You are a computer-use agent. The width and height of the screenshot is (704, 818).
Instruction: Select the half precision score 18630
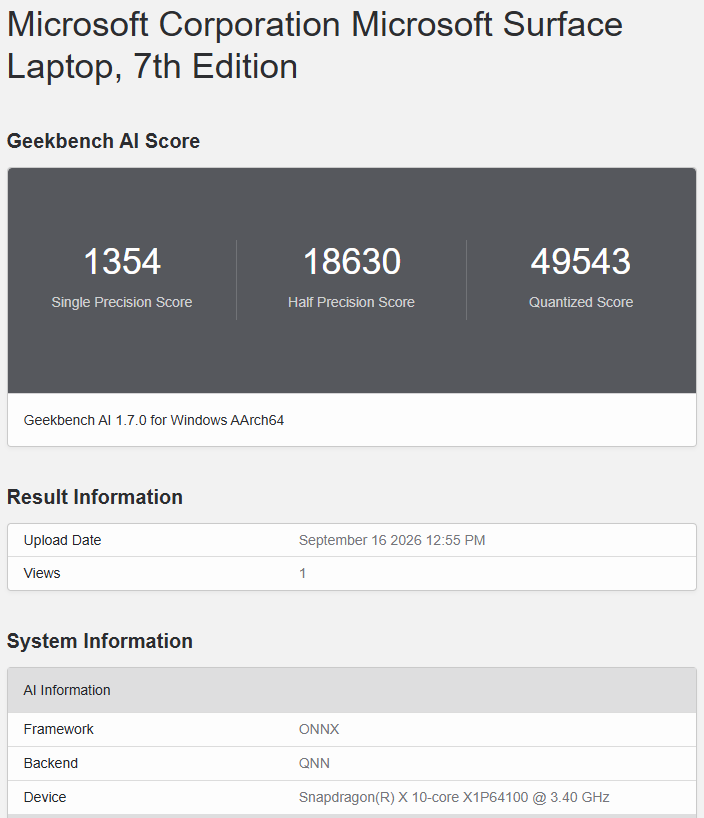click(352, 261)
